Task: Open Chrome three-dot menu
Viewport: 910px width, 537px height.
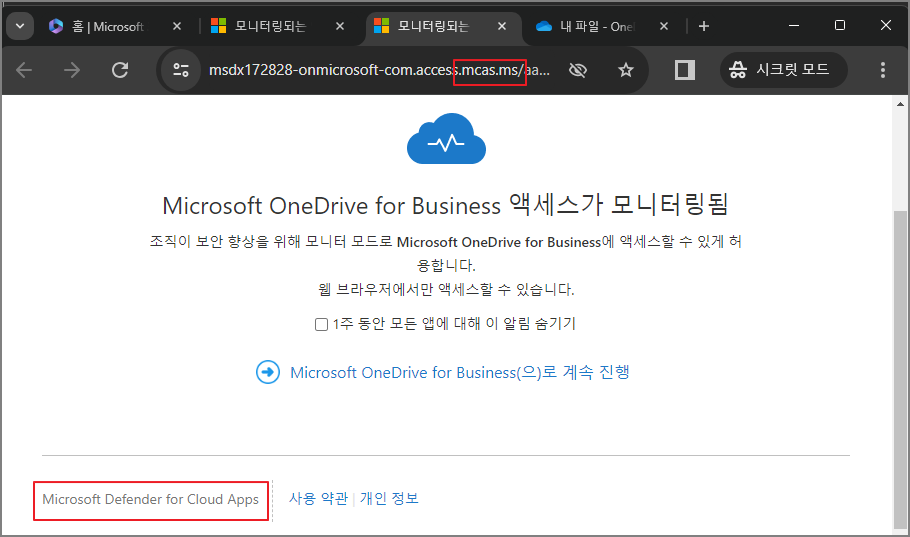Action: [883, 70]
